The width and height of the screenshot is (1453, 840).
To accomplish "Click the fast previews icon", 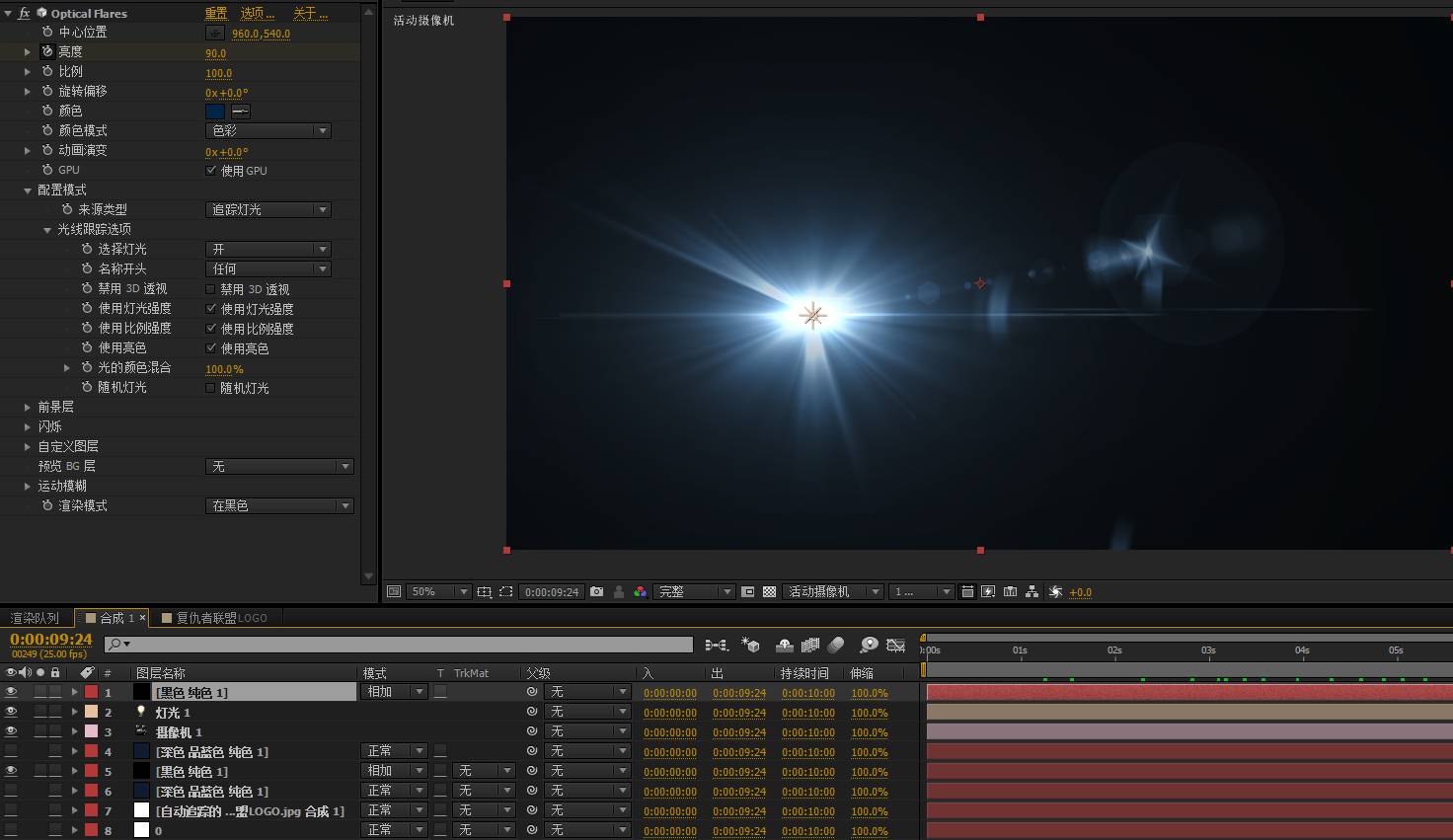I will 988,591.
